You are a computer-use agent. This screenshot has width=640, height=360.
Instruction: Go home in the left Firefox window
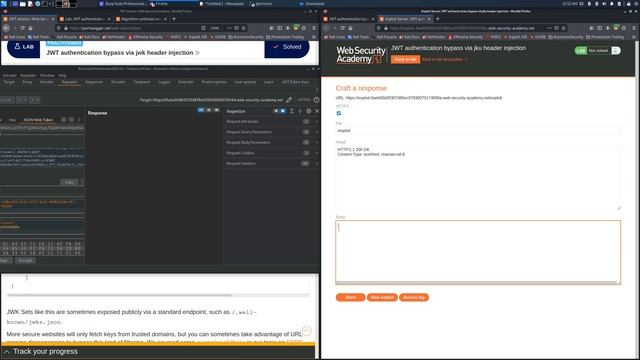[x=30, y=28]
